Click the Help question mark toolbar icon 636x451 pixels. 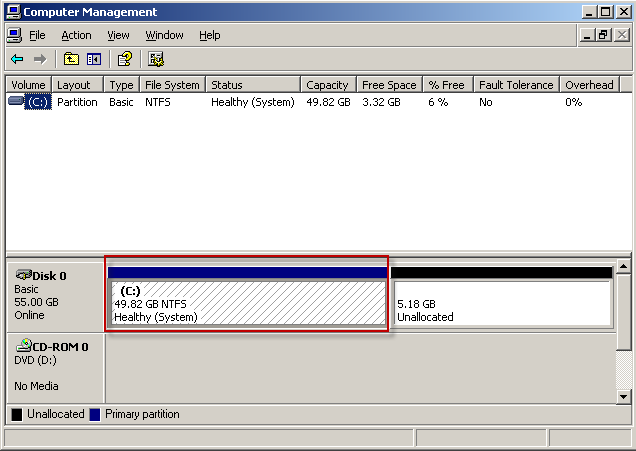tap(125, 59)
